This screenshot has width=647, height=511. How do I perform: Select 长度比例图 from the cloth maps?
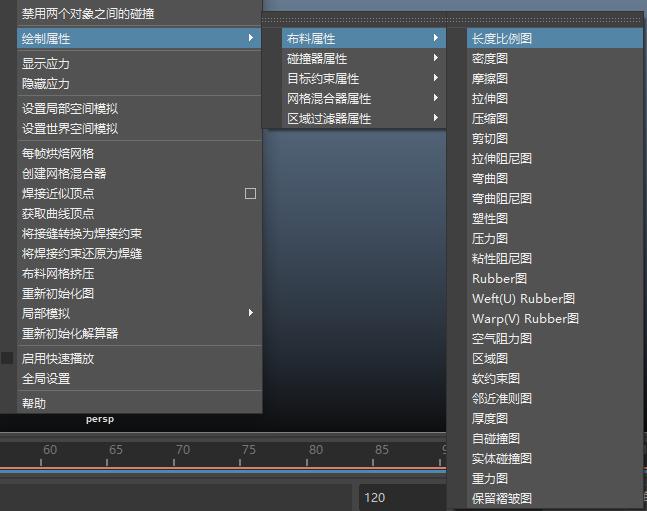coord(502,38)
